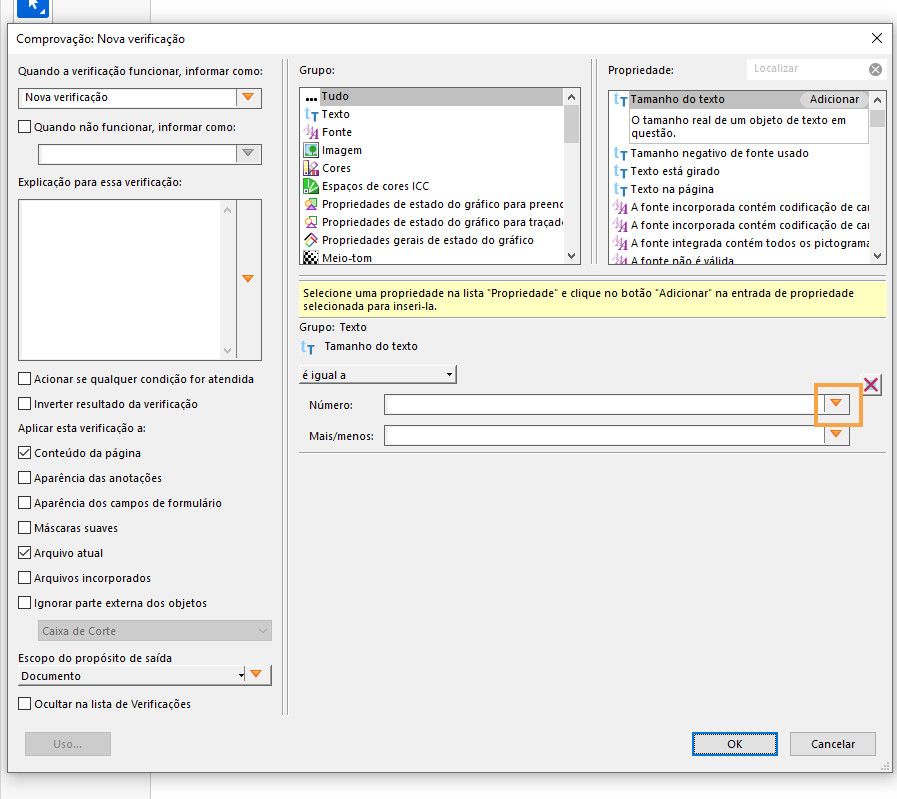This screenshot has height=799, width=897.
Task: Select Propriedades gerais de estado do gráfico icon
Action: coord(308,239)
